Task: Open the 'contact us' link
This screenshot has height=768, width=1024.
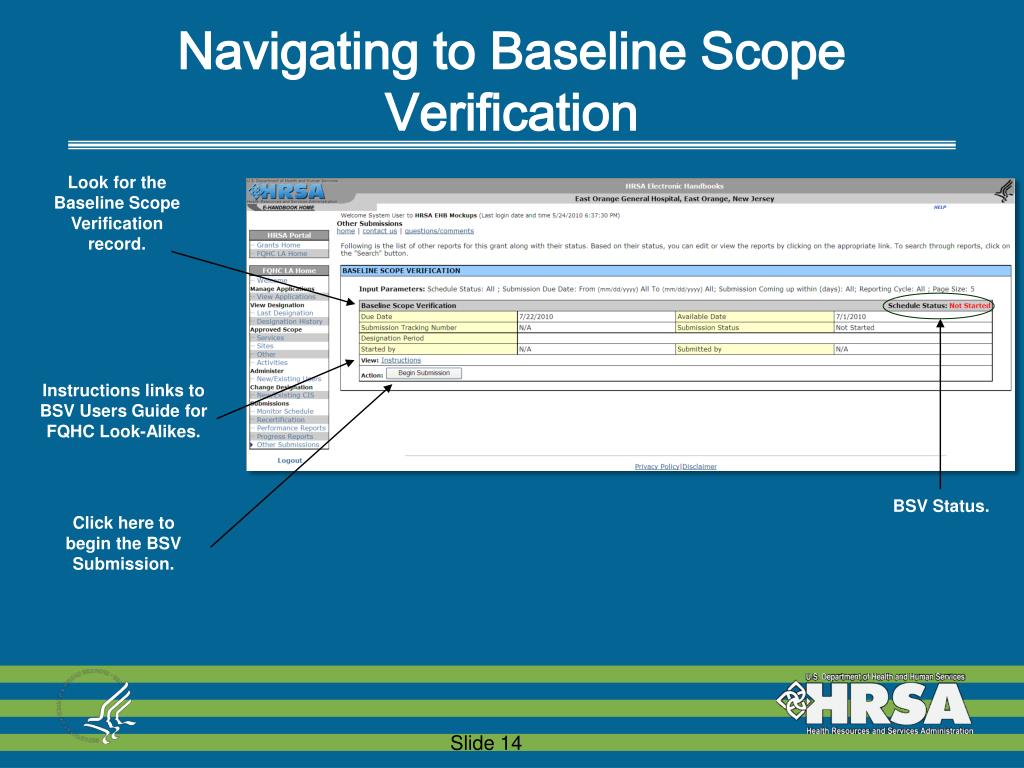Action: (379, 231)
